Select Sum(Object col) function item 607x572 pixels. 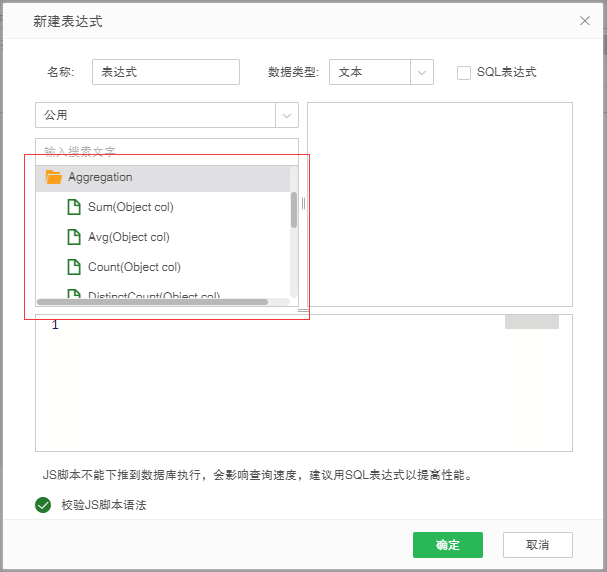[x=130, y=207]
